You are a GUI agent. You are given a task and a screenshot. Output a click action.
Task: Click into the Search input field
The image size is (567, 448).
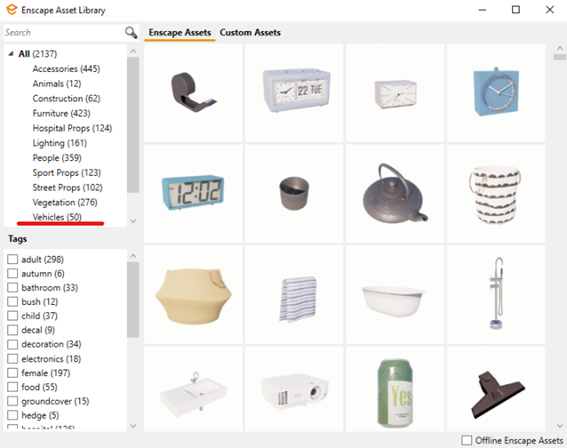[x=64, y=33]
